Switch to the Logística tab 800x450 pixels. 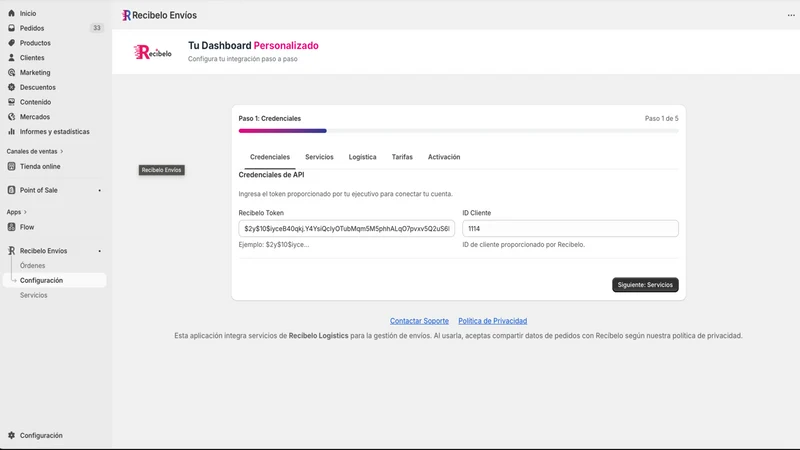(x=363, y=157)
